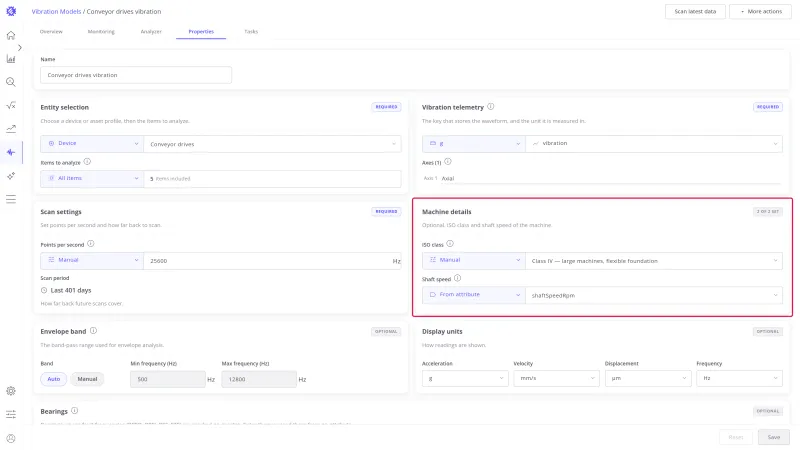Expand the sidebar with the chevron arrow
This screenshot has width=800, height=450.
(19, 47)
